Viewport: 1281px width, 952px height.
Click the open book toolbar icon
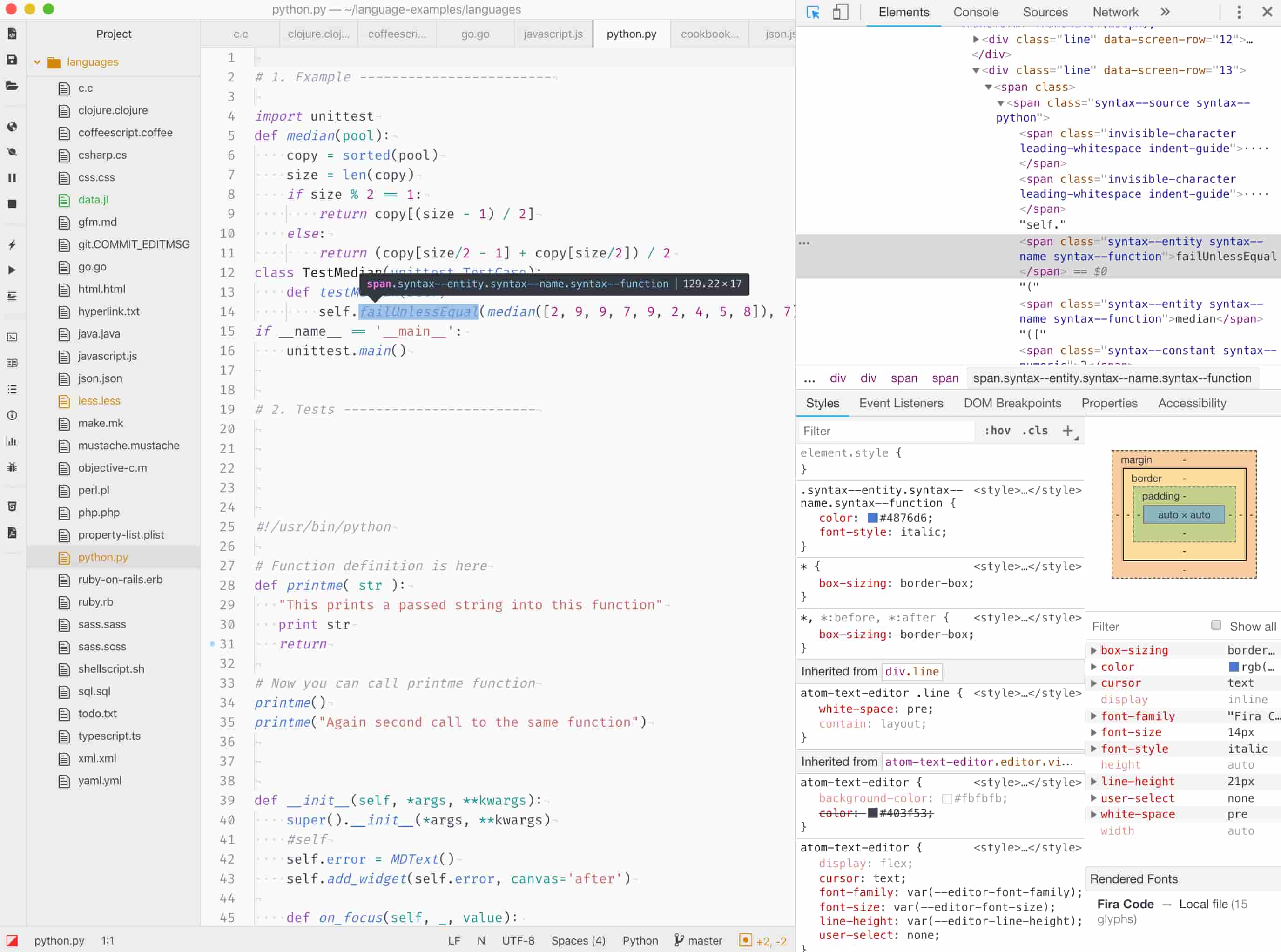(x=12, y=363)
